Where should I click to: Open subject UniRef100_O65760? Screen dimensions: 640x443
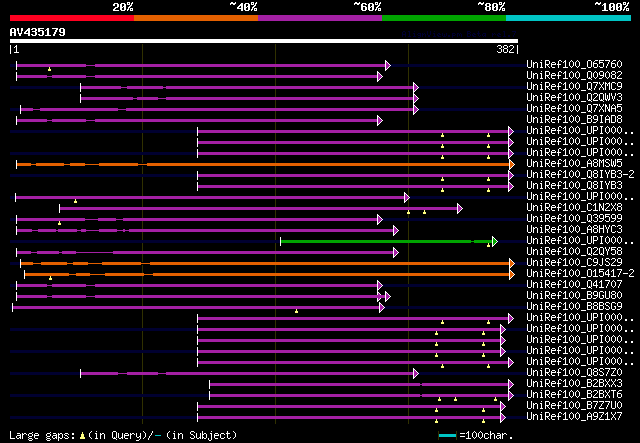574,64
